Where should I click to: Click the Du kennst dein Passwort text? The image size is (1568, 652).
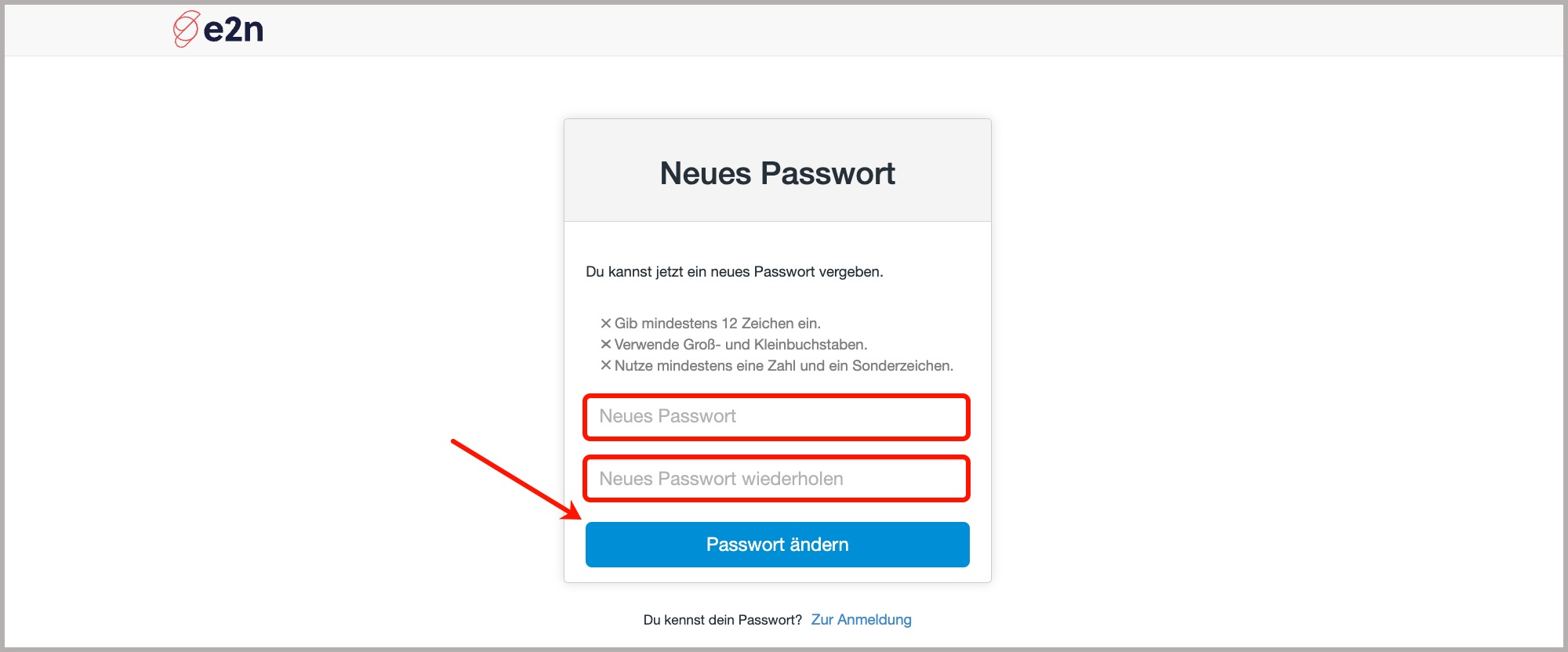click(x=722, y=619)
